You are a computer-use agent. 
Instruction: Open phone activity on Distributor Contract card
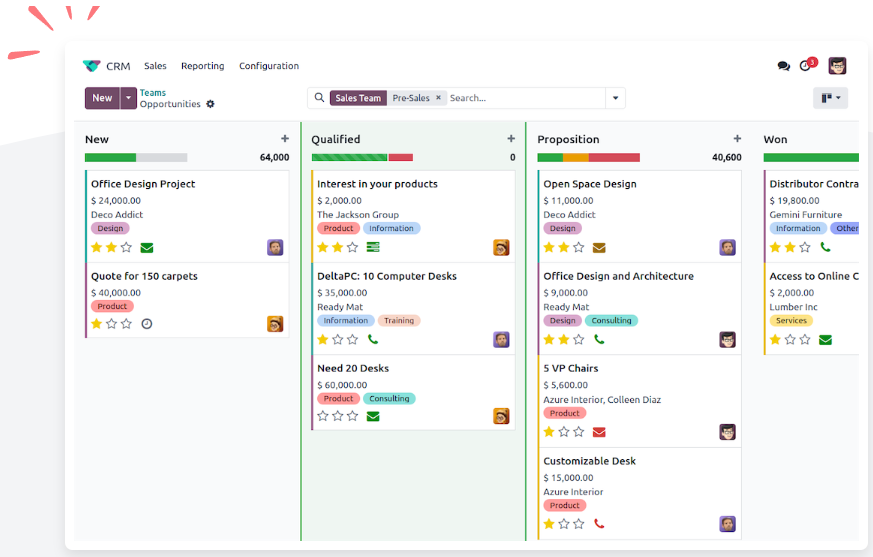point(826,247)
